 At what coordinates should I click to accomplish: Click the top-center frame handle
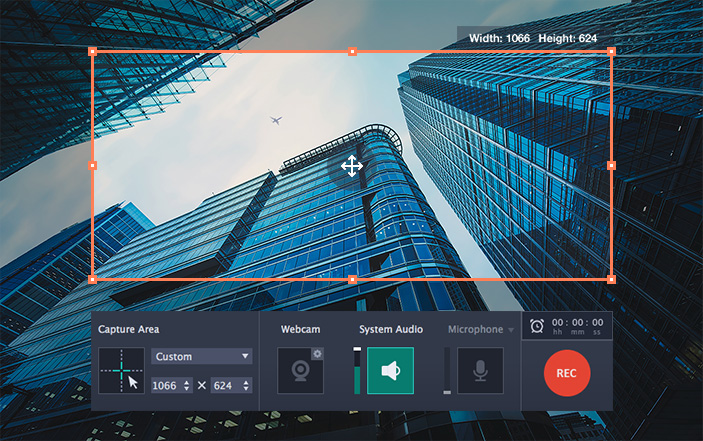352,52
